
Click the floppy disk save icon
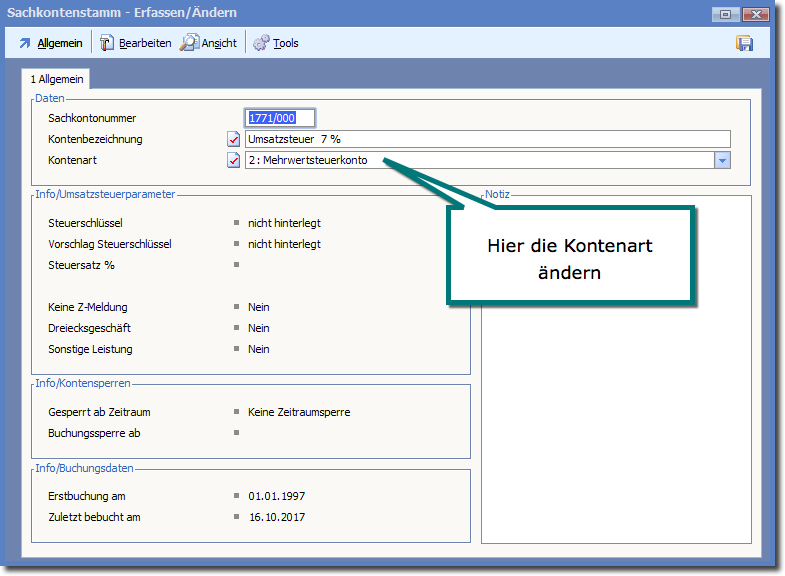click(x=744, y=43)
